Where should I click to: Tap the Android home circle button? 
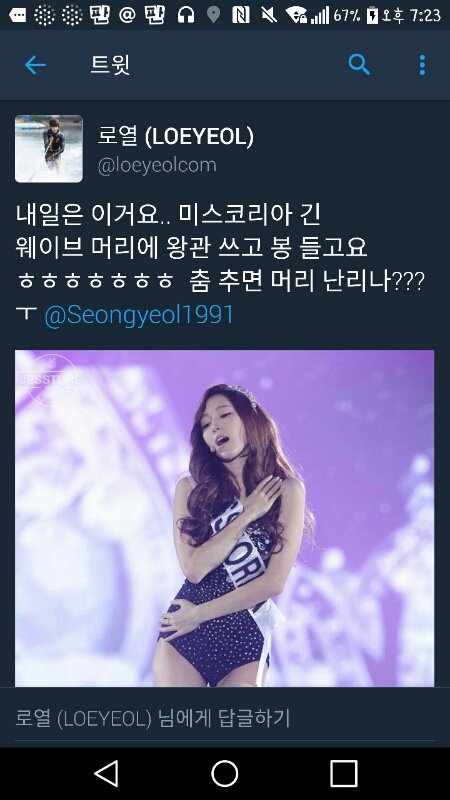click(x=224, y=773)
